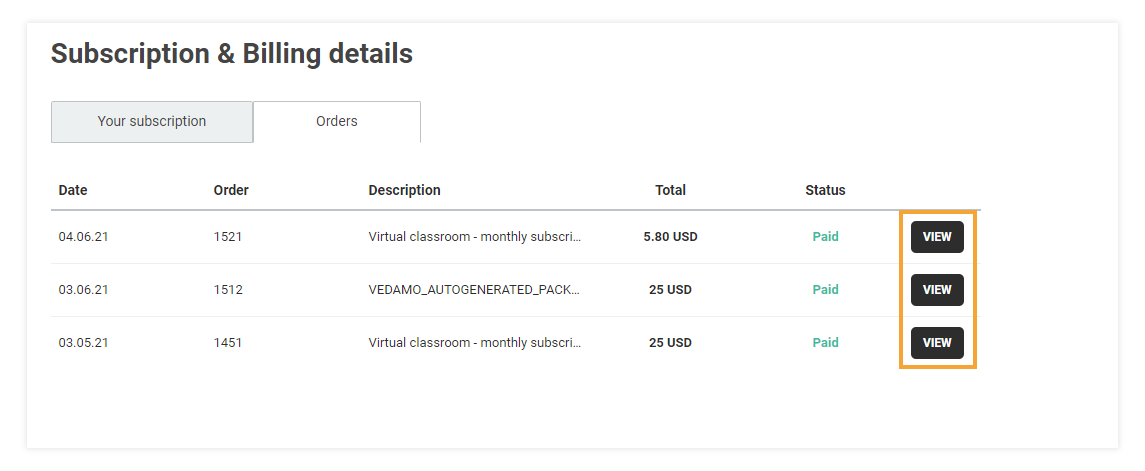The image size is (1145, 471).
Task: Click the Virtual classroom description for order 1451
Action: pos(475,342)
